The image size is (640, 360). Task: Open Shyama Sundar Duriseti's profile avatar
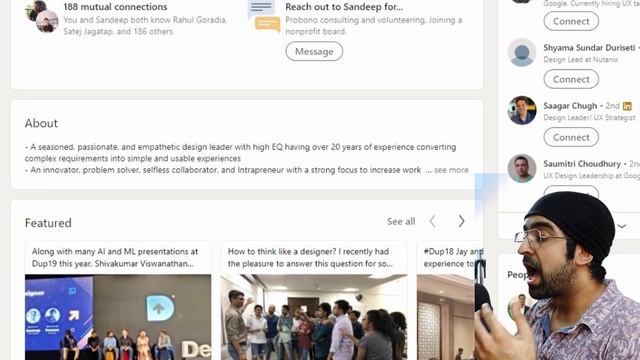(x=522, y=53)
